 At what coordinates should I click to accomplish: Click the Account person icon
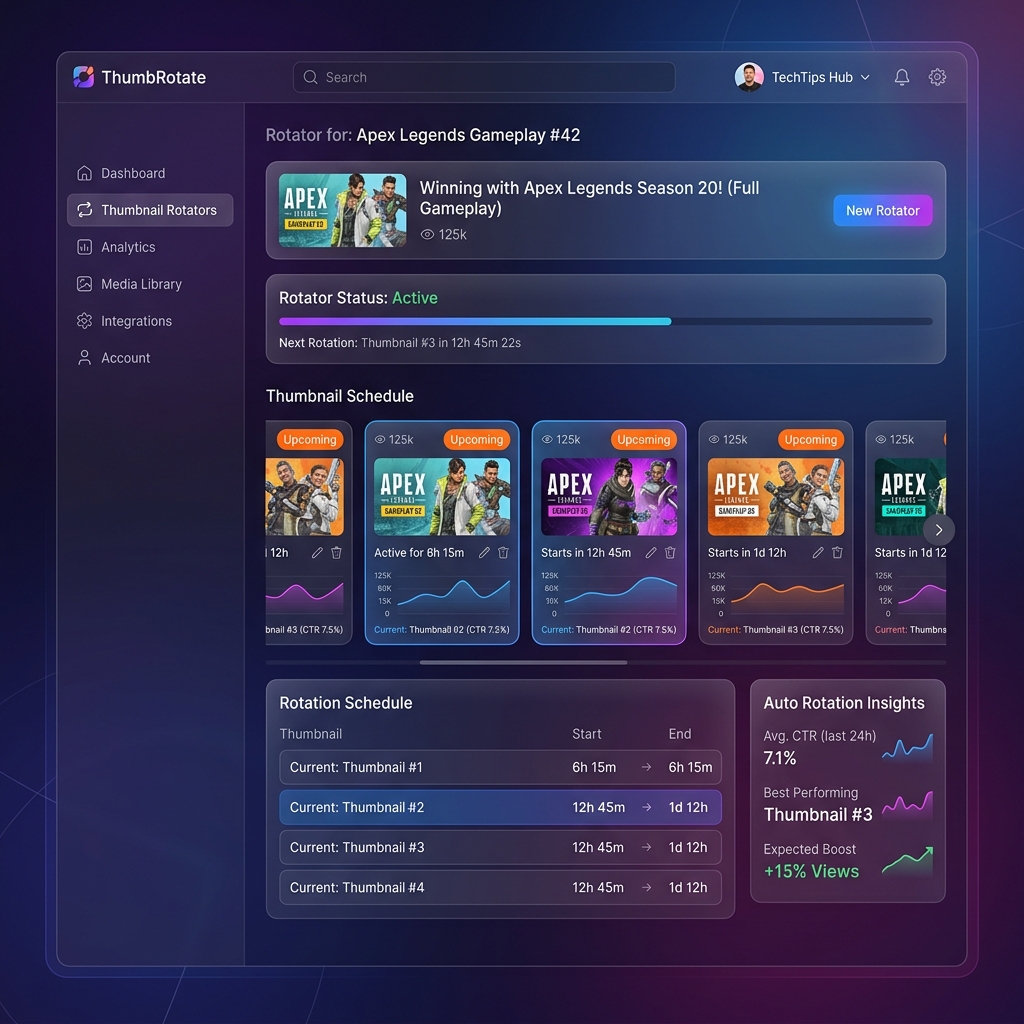84,358
